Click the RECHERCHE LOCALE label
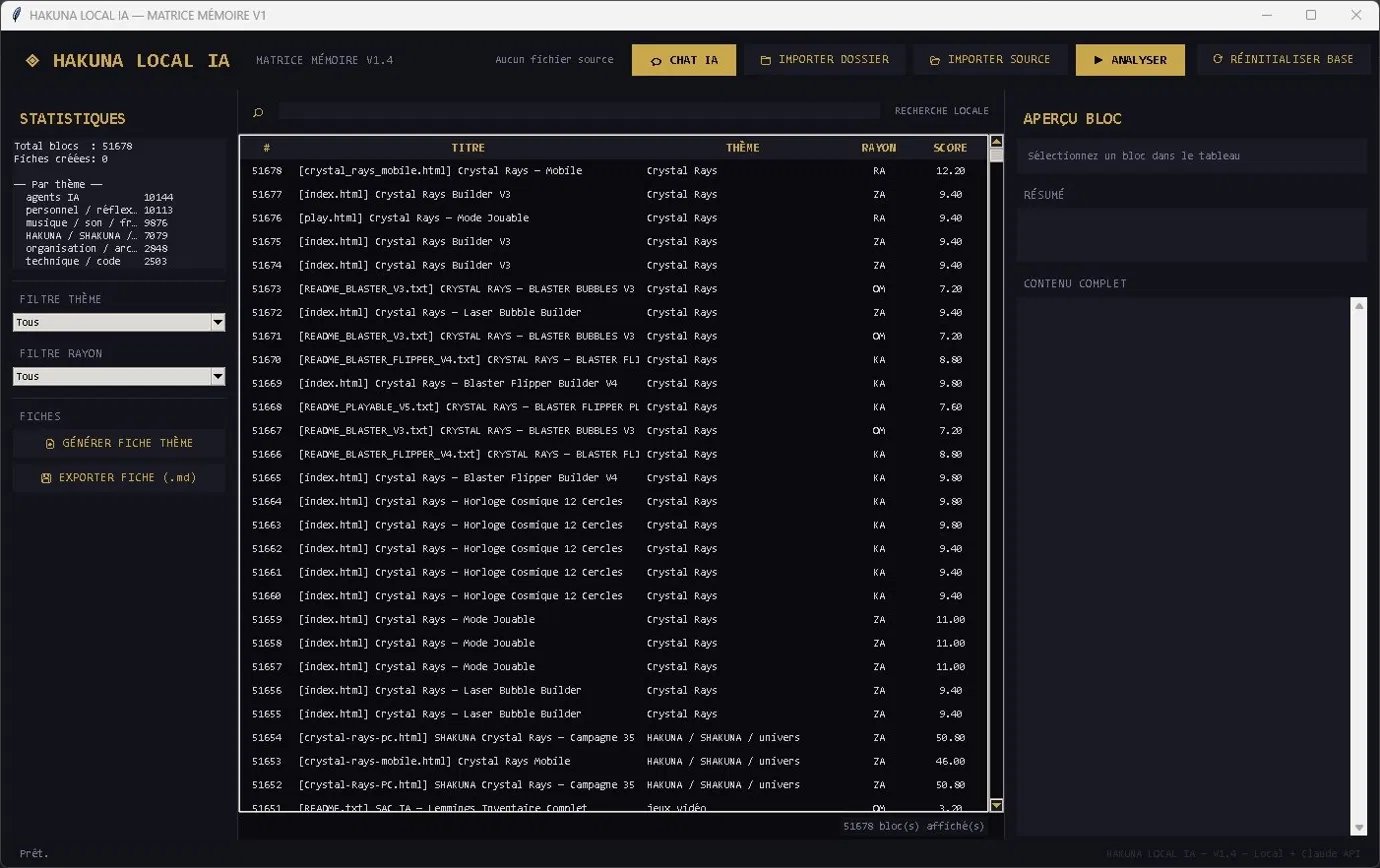1380x868 pixels. 942,111
